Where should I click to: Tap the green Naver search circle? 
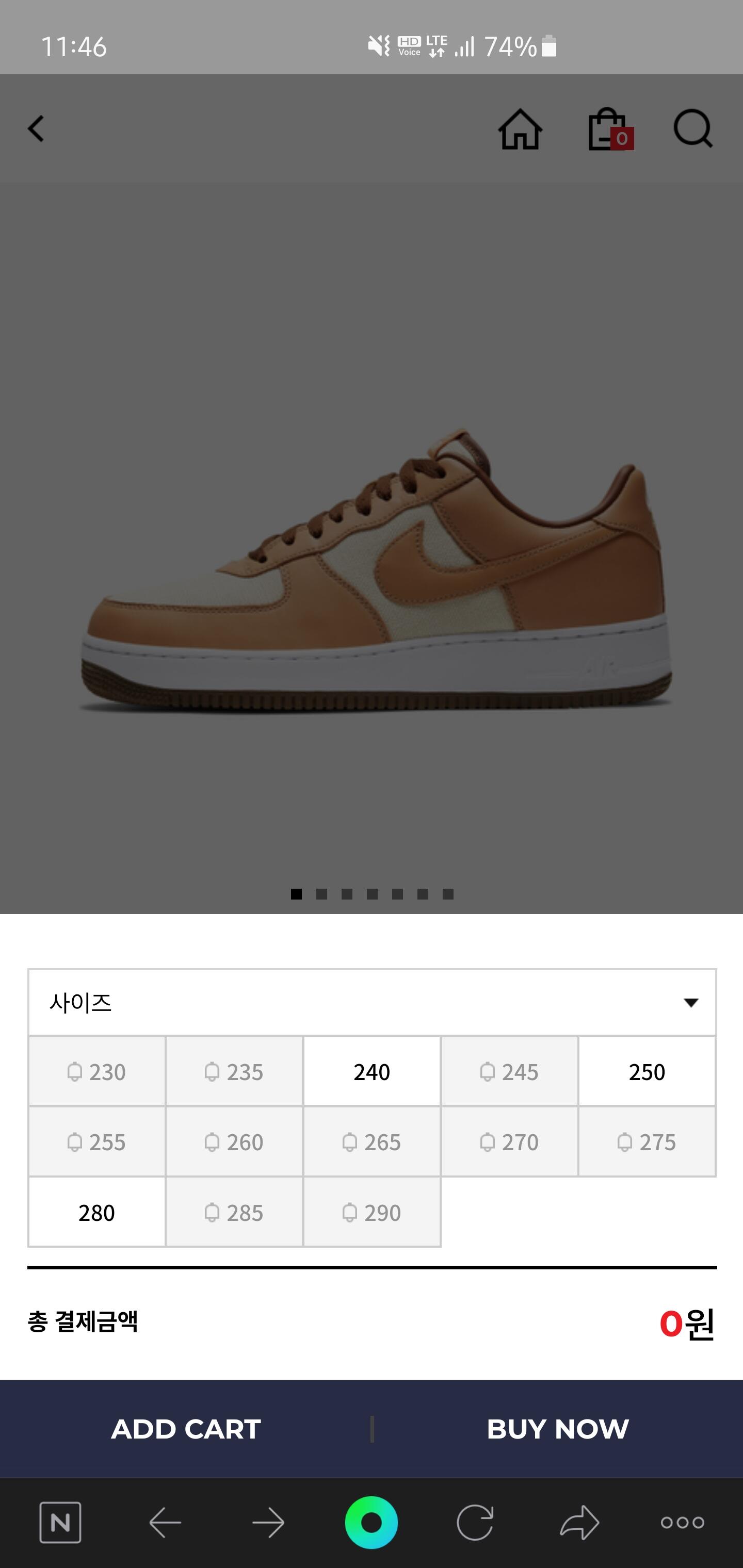point(372,1522)
